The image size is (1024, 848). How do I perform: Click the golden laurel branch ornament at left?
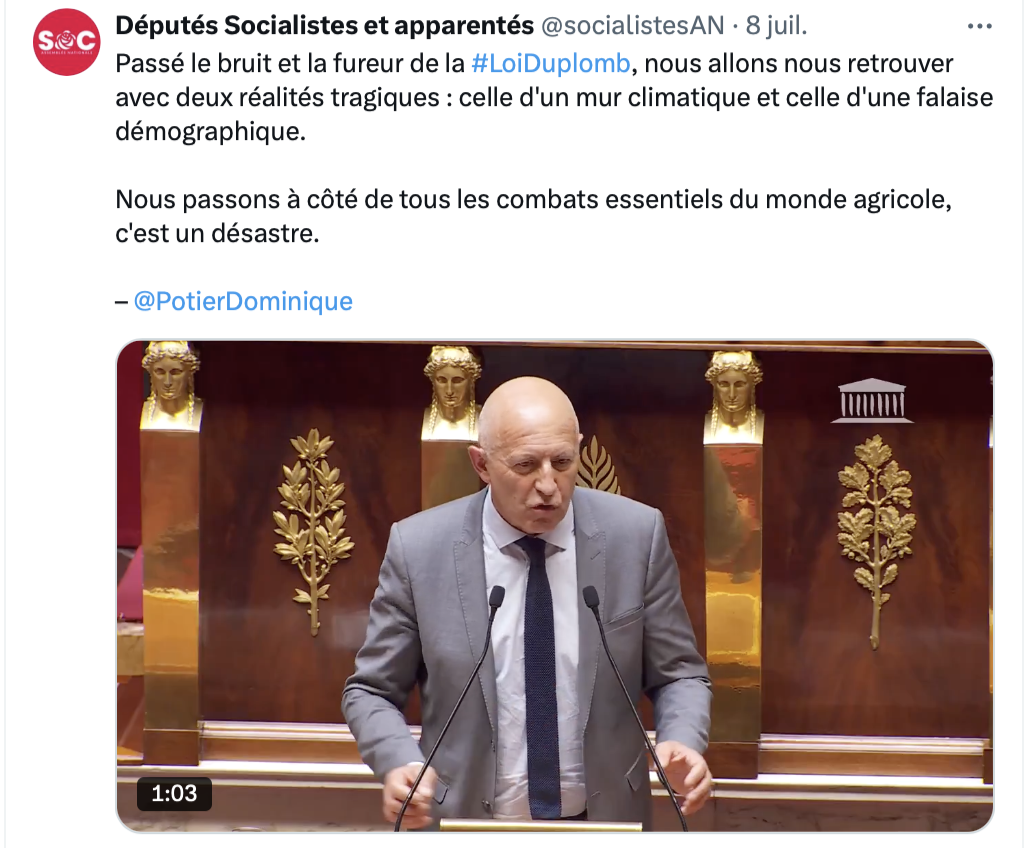click(x=313, y=530)
